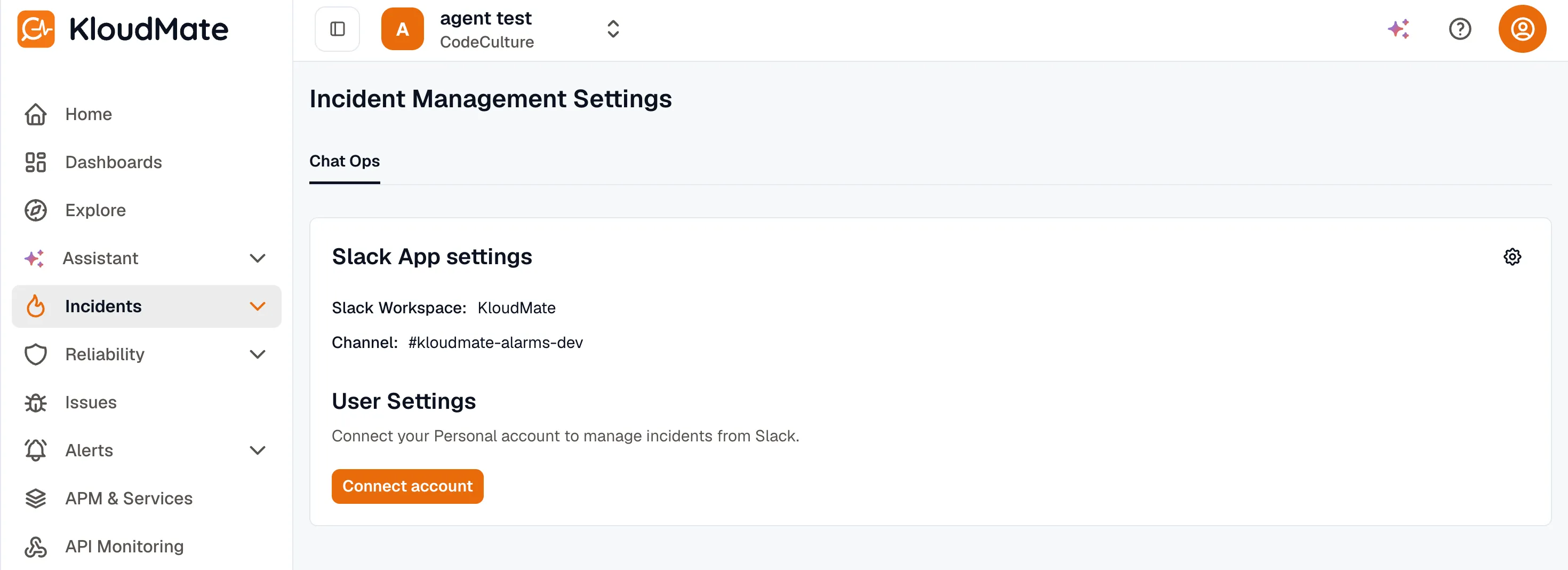Click the Home house icon

[35, 114]
